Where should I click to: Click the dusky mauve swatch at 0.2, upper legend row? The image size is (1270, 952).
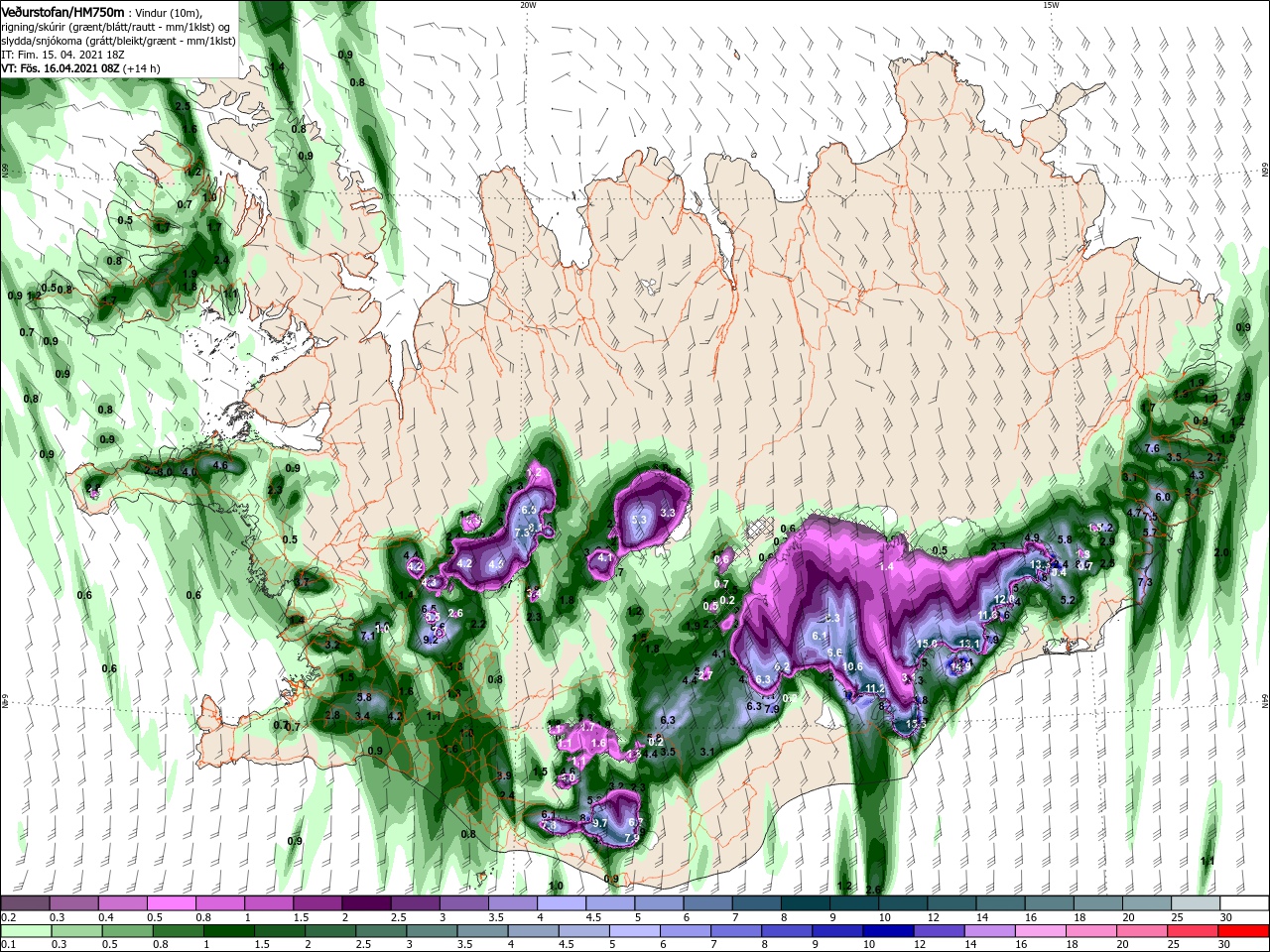point(25,903)
